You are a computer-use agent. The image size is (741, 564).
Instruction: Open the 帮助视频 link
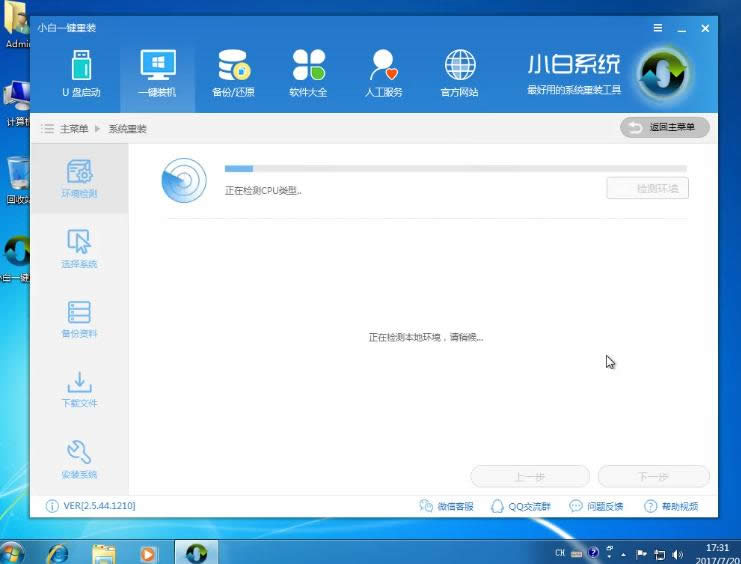[x=671, y=507]
